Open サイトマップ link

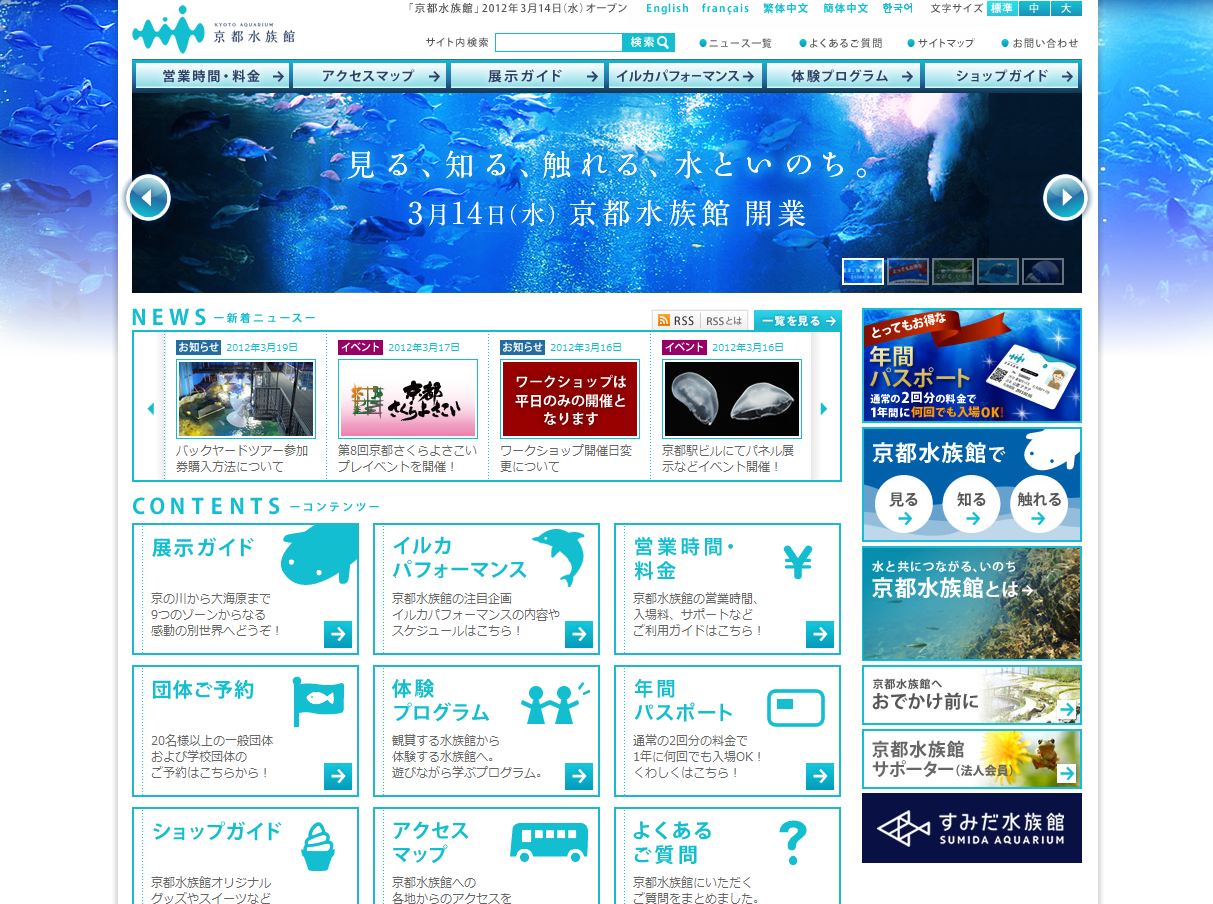coord(941,43)
